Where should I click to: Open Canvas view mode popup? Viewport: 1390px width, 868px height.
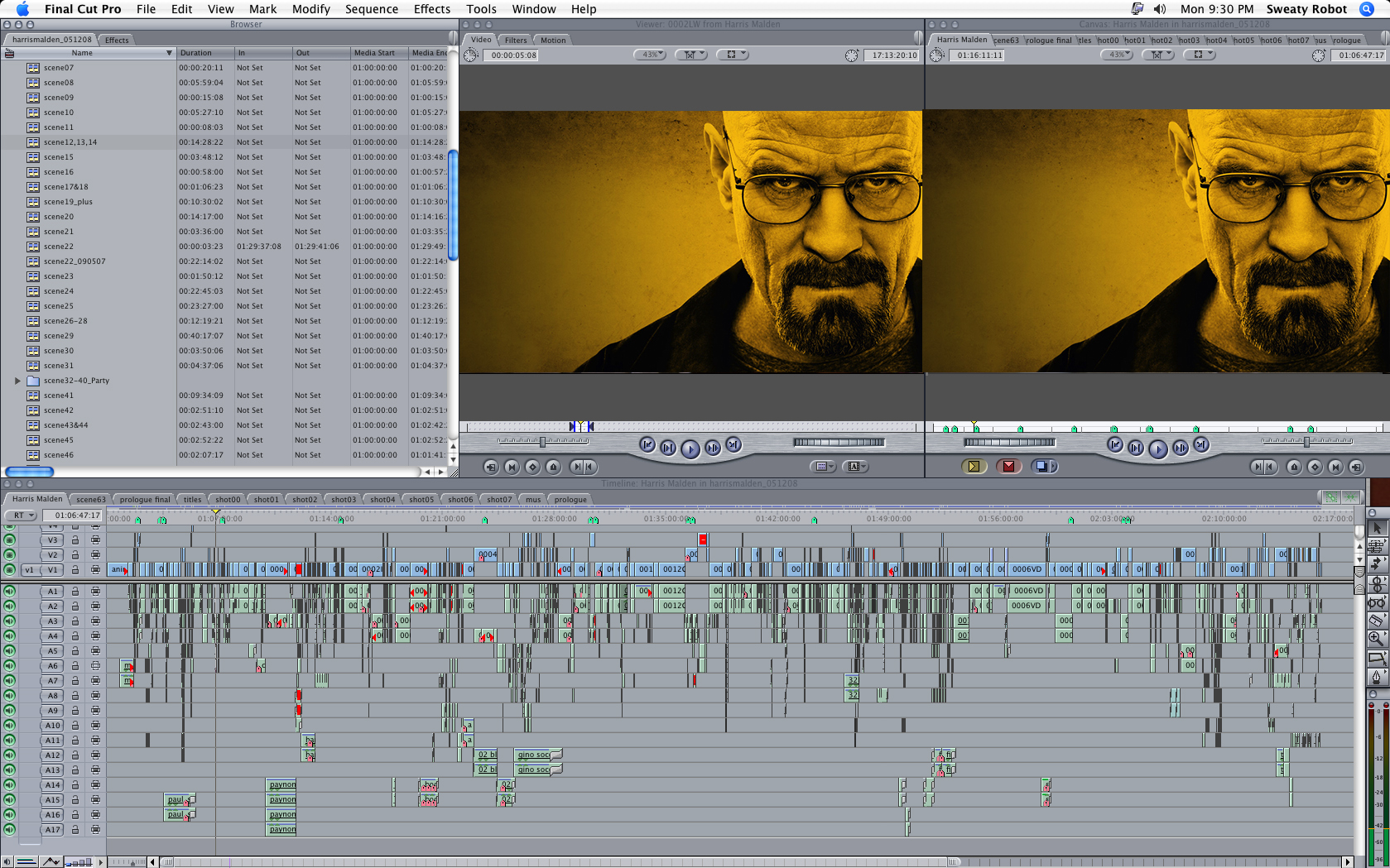tap(1199, 55)
